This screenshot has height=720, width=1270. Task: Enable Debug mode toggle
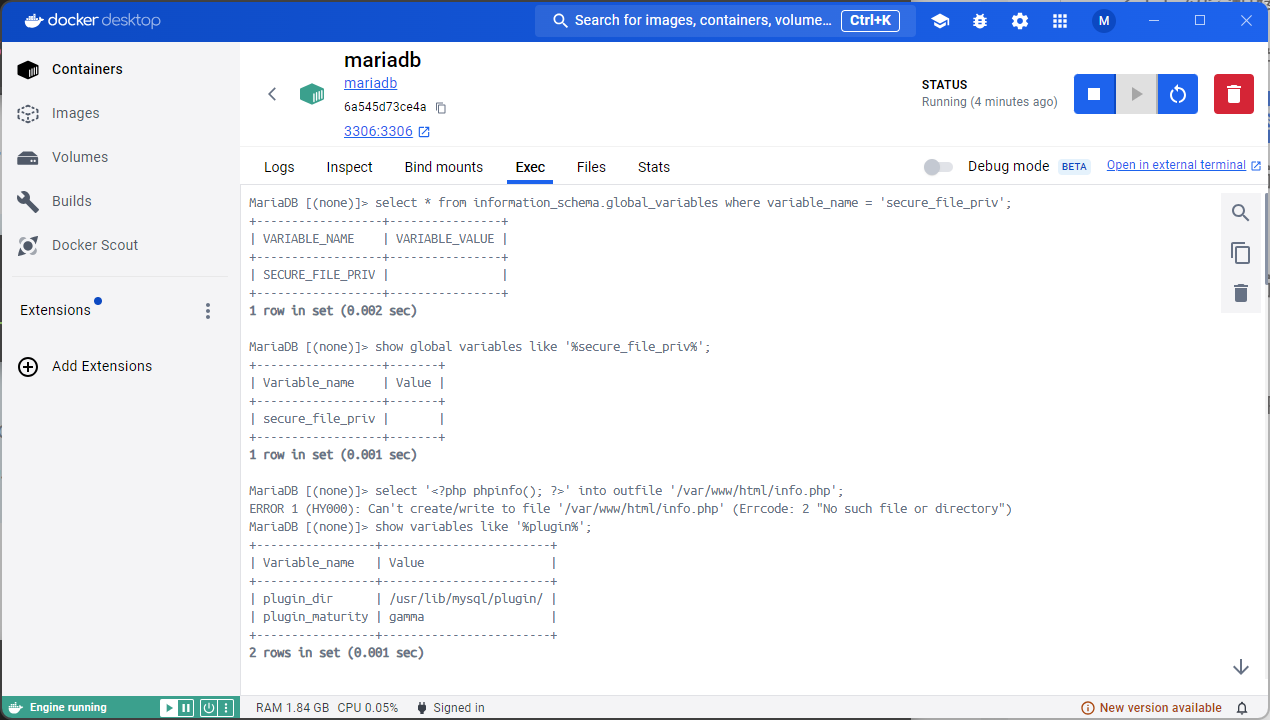tap(938, 167)
